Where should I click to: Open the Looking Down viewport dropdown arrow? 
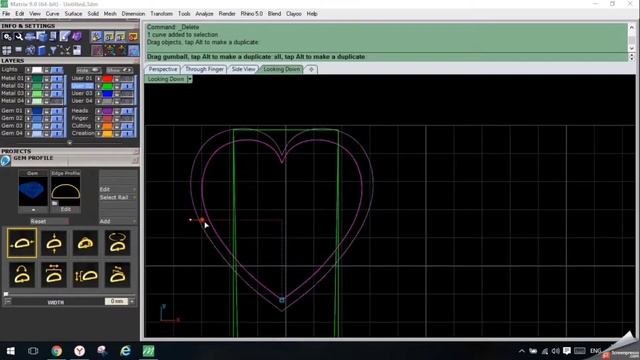189,79
